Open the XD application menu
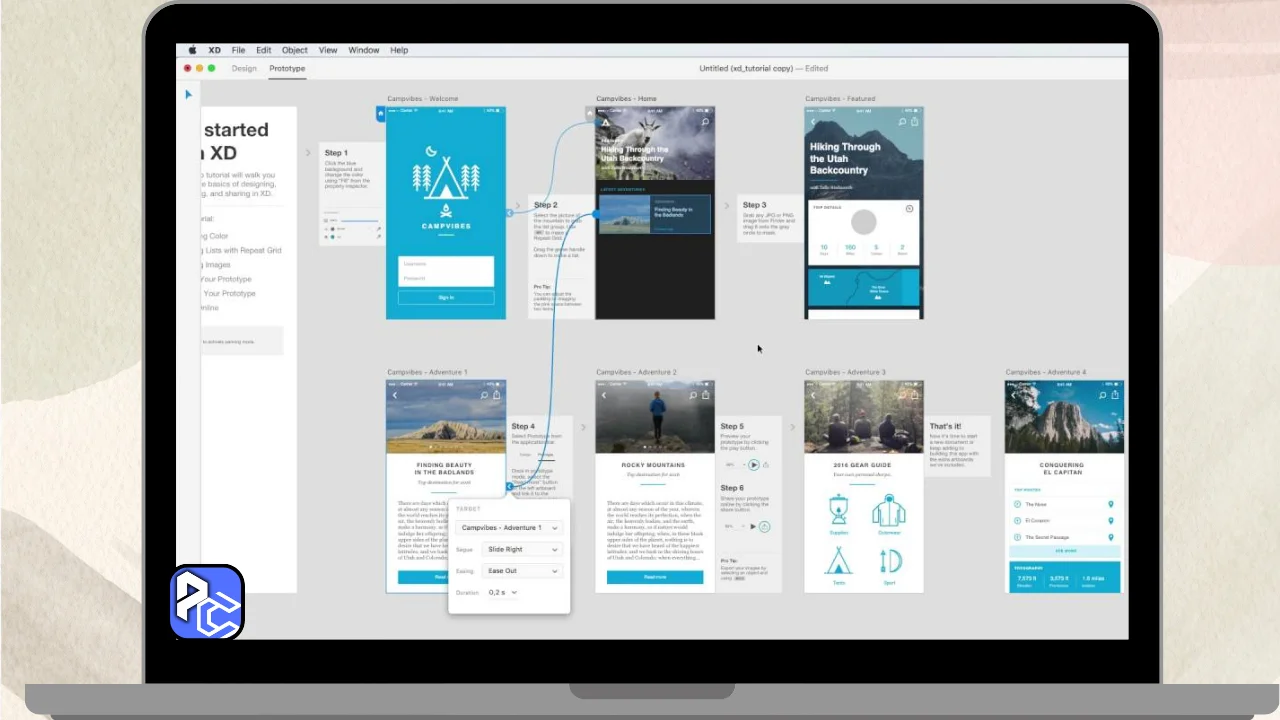This screenshot has height=720, width=1280. tap(214, 50)
